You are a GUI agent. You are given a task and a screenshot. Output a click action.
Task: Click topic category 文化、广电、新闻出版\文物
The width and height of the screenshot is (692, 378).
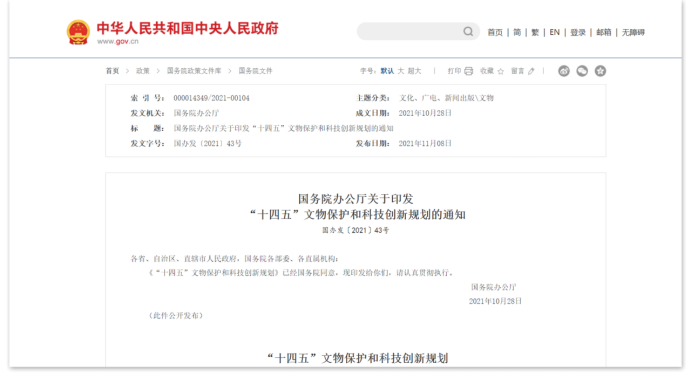446,98
